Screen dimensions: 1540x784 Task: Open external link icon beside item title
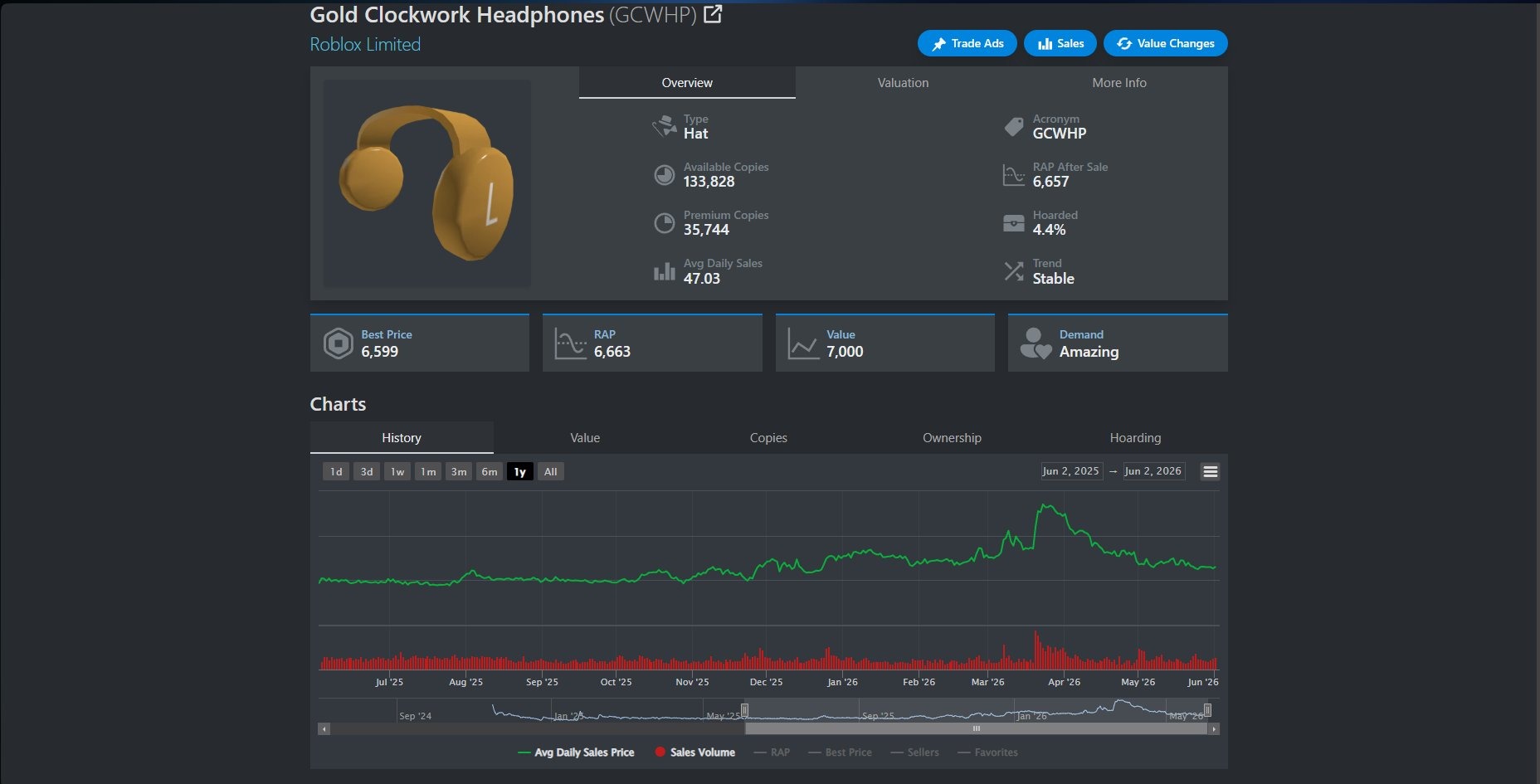(x=713, y=14)
